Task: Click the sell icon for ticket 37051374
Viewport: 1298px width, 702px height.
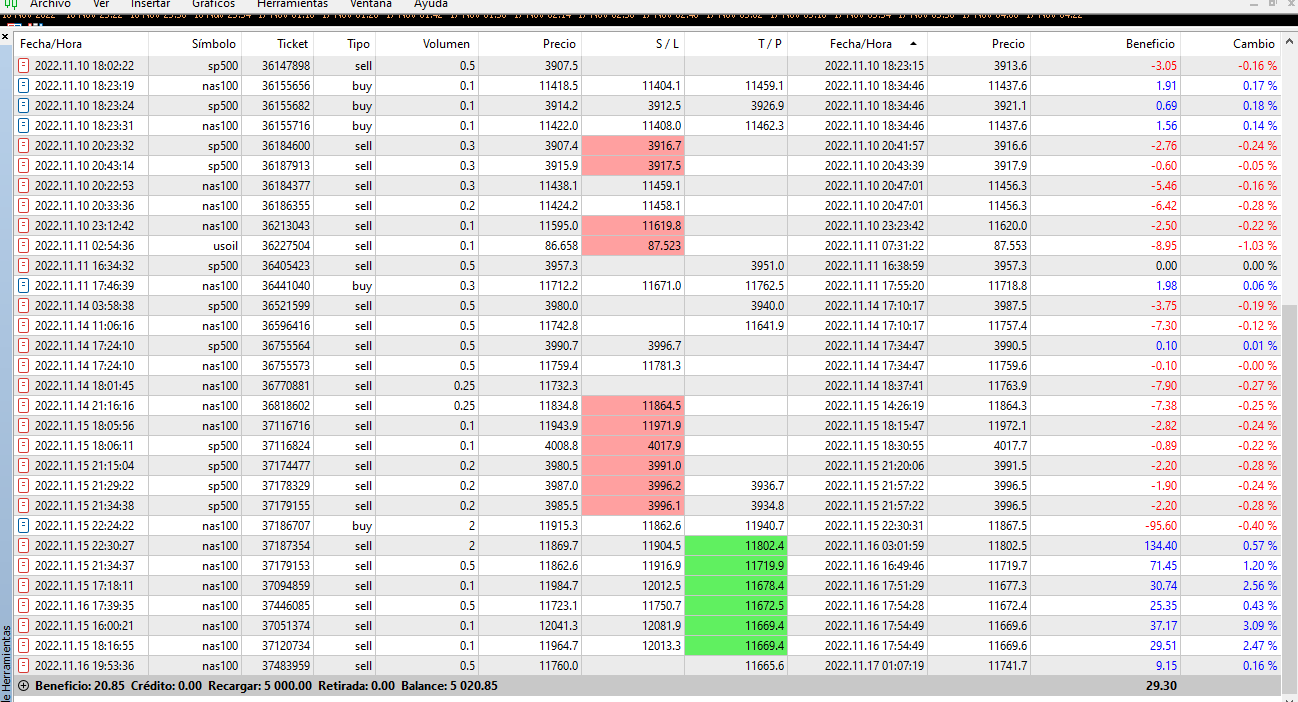Action: point(24,626)
